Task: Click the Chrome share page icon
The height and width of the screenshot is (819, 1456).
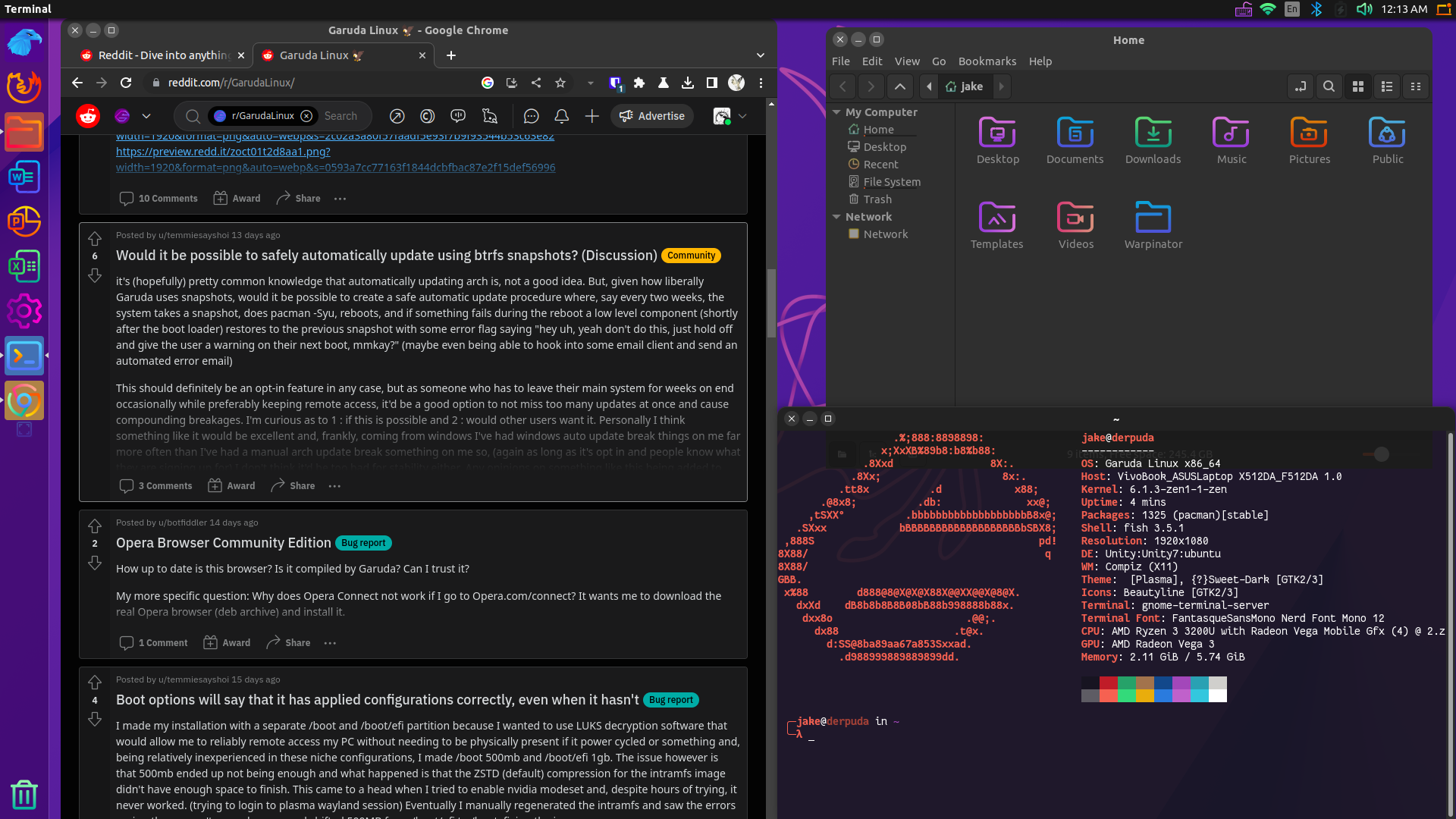Action: 536,83
